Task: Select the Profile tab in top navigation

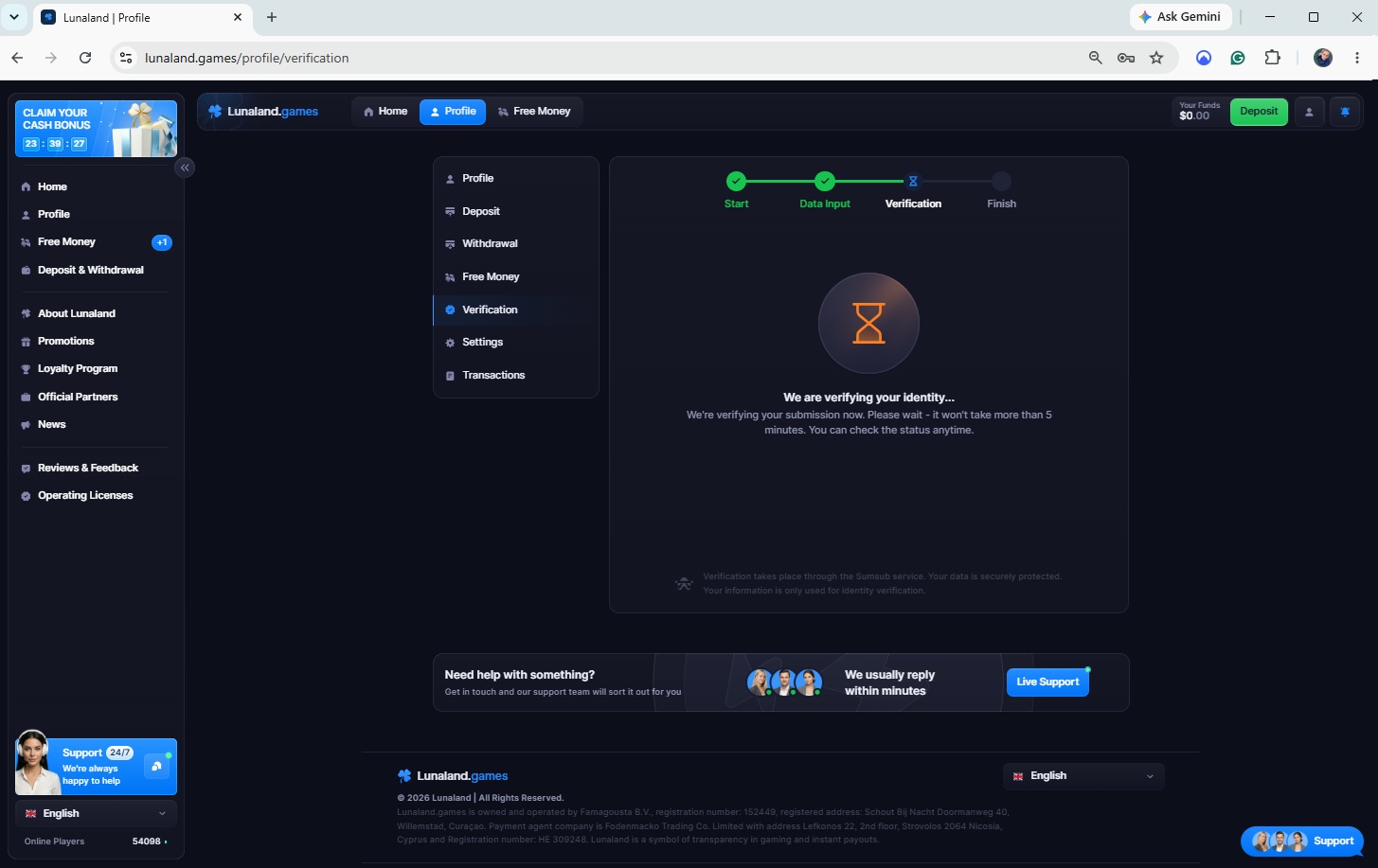Action: click(453, 112)
